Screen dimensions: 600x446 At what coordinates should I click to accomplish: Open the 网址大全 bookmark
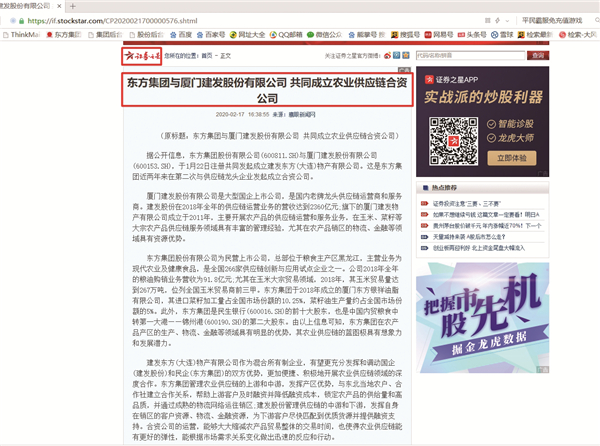click(248, 35)
